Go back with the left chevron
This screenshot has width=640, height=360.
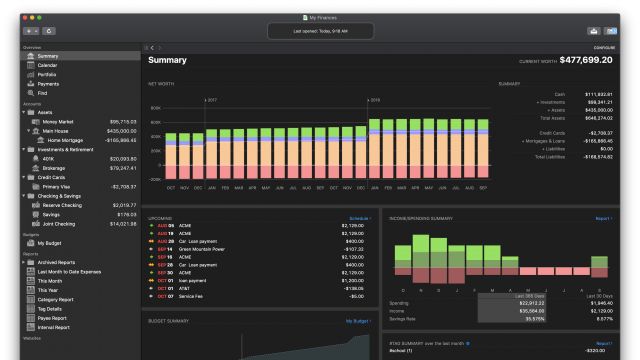[152, 48]
